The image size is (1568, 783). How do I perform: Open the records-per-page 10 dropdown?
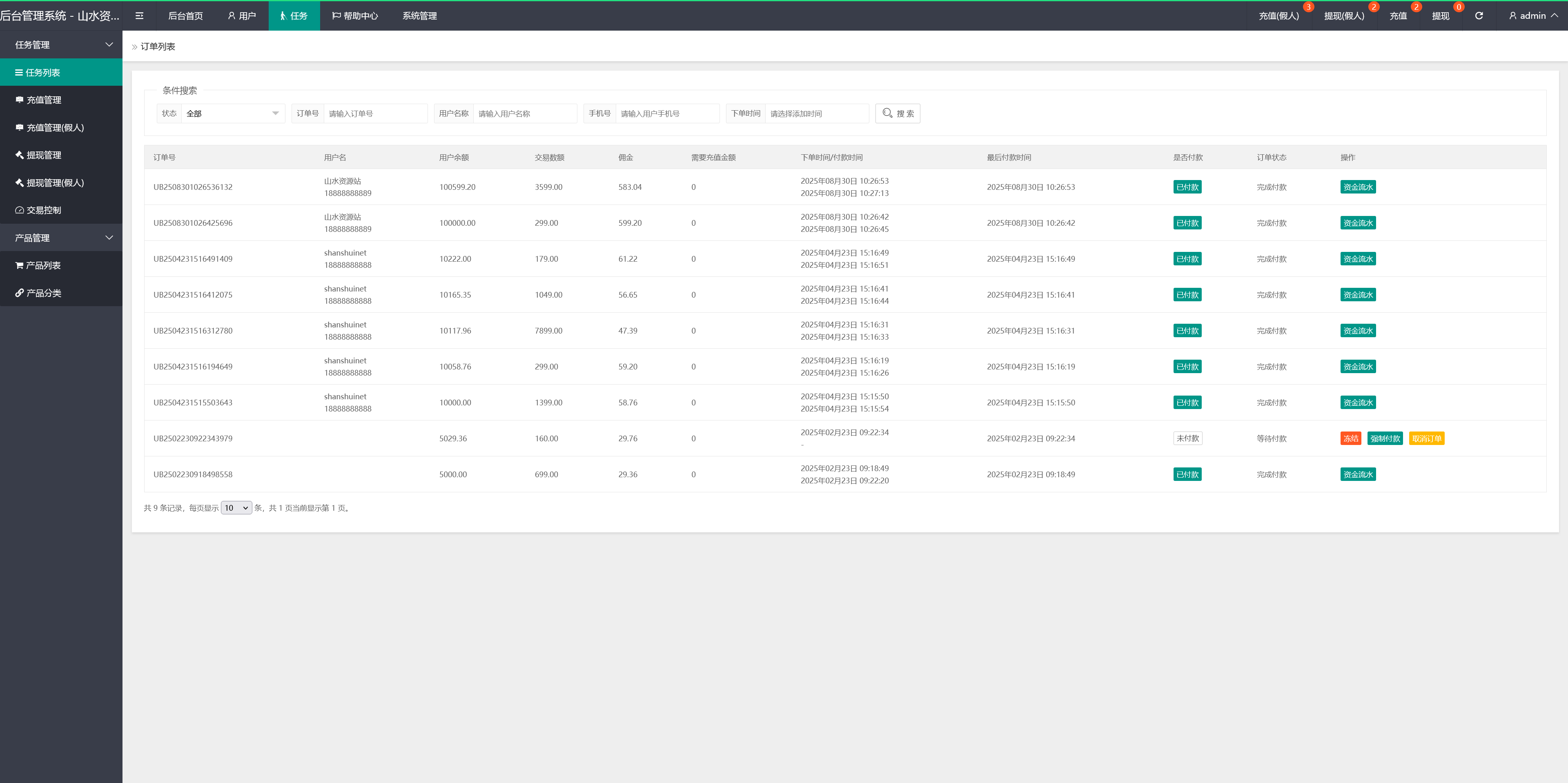click(x=236, y=508)
